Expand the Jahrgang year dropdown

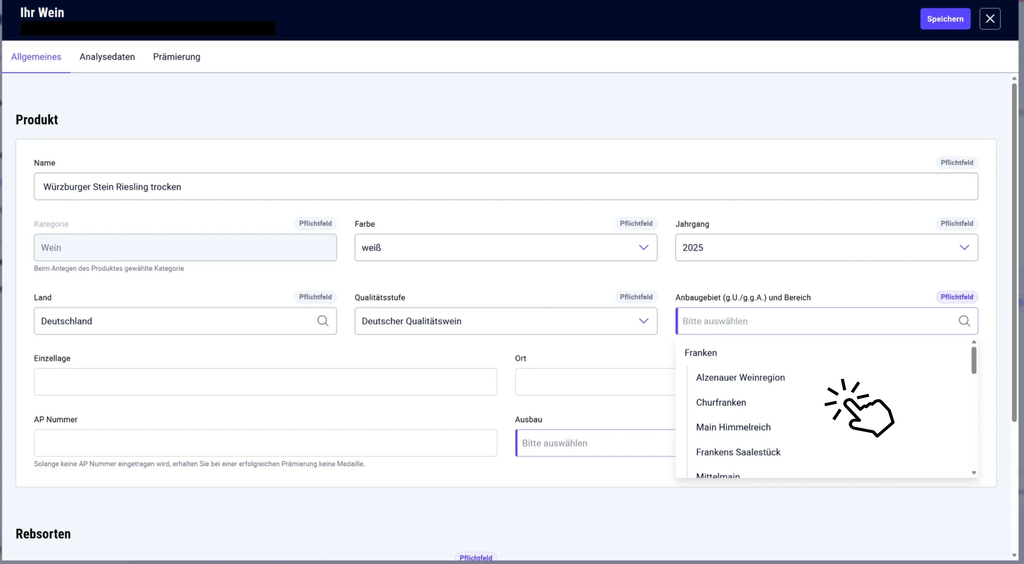click(x=964, y=247)
